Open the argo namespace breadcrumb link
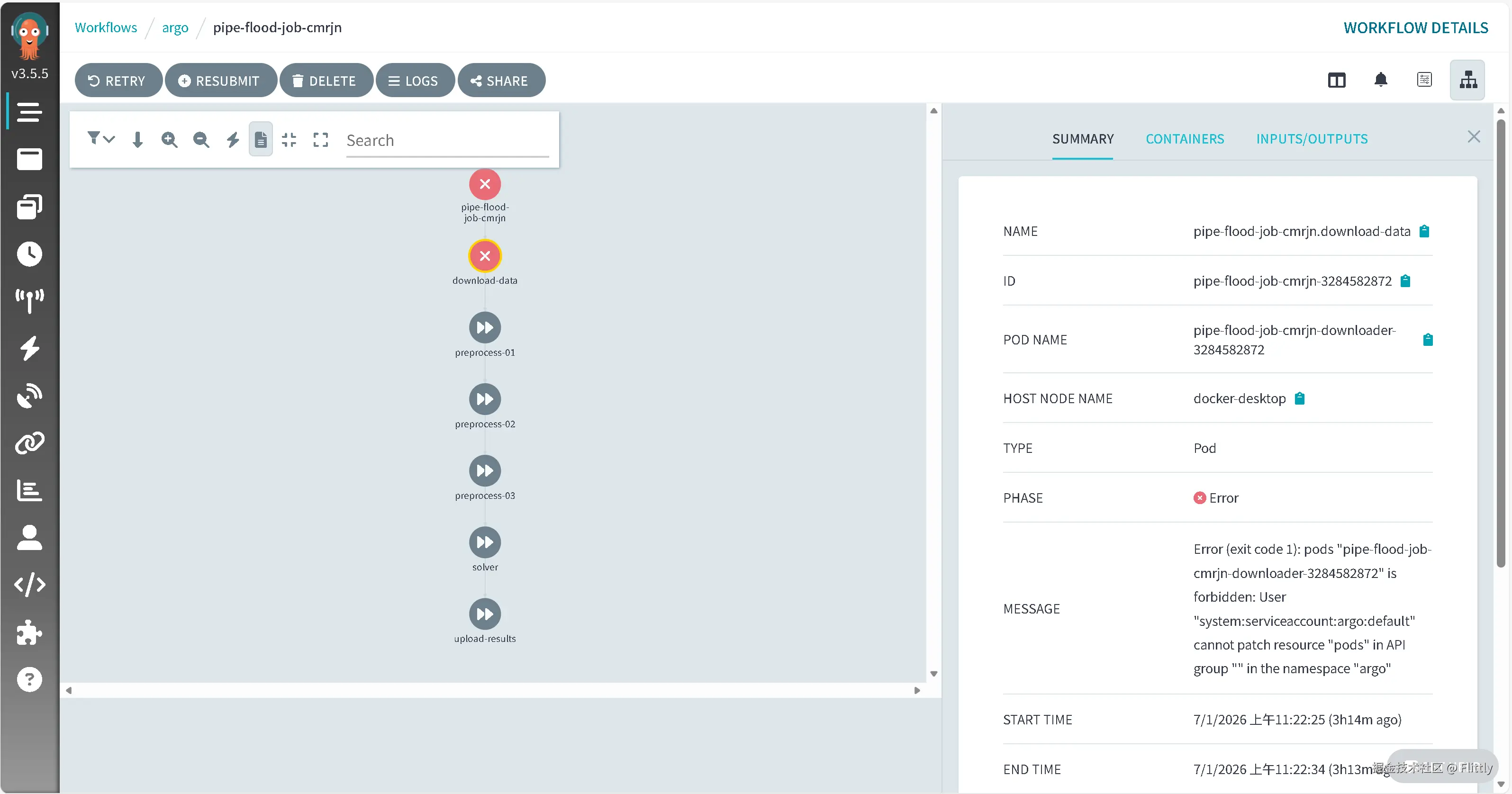The height and width of the screenshot is (794, 1512). pyautogui.click(x=175, y=27)
